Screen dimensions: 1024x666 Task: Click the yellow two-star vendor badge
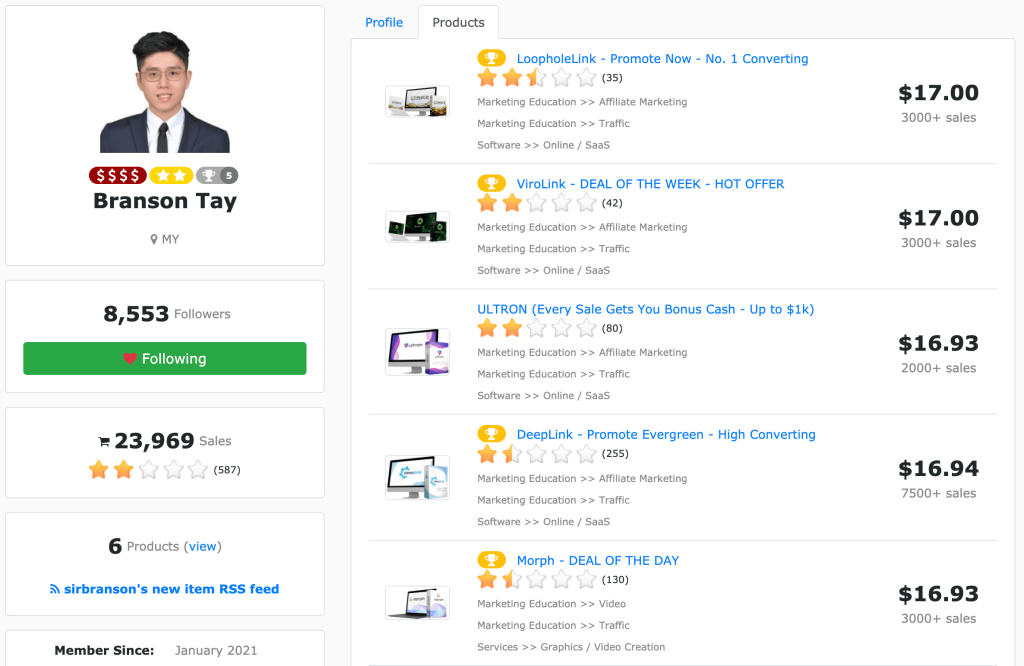[171, 176]
